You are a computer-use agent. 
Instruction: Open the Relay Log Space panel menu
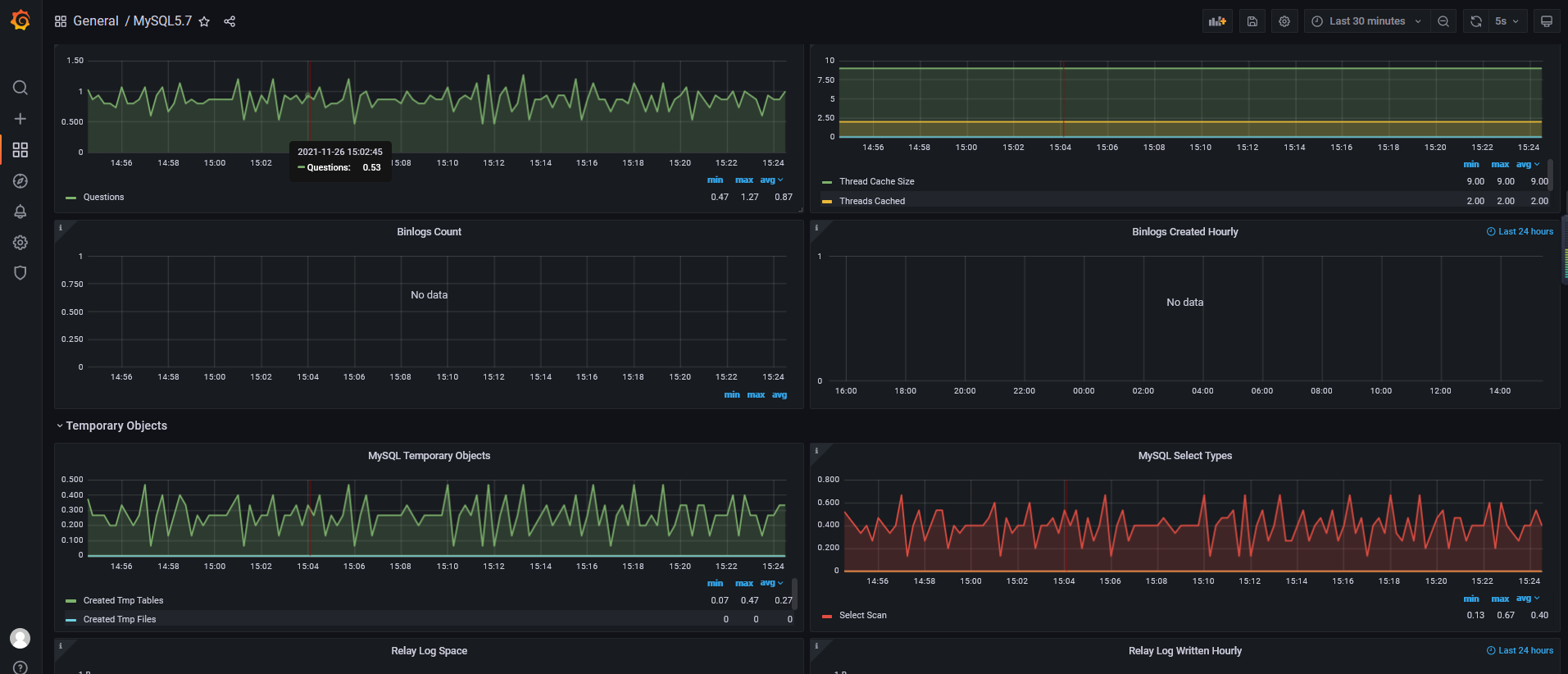tap(429, 651)
